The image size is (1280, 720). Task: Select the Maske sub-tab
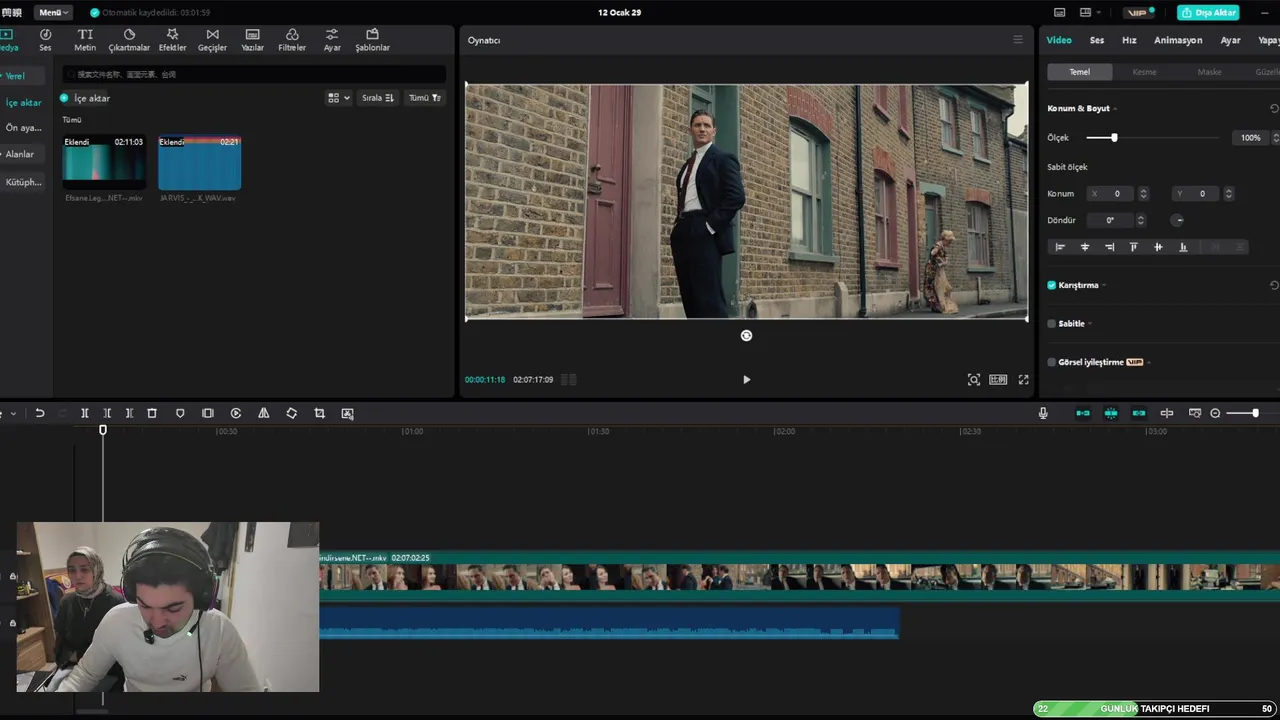point(1210,72)
